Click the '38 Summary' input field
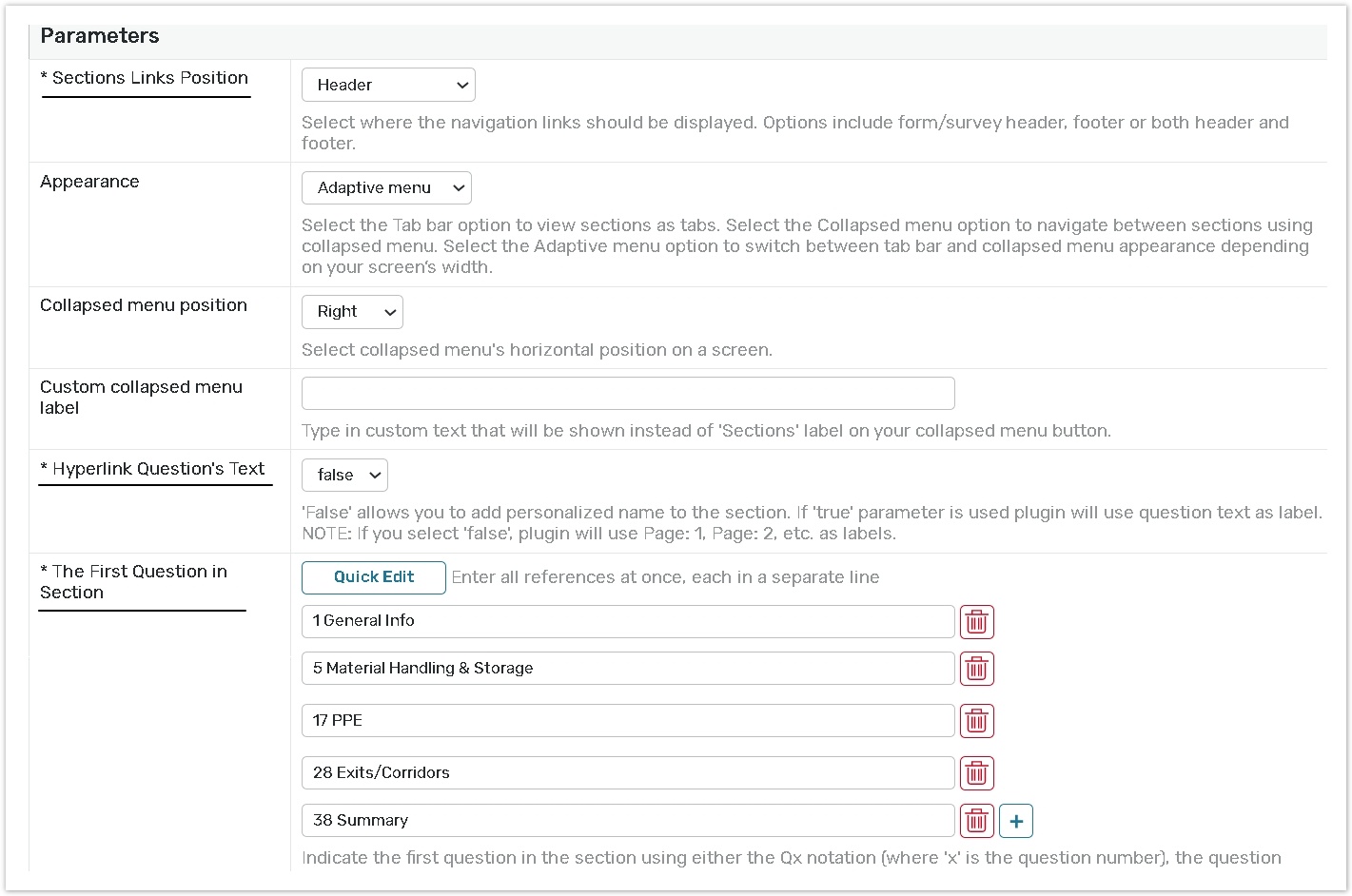1352x896 pixels. [x=628, y=821]
